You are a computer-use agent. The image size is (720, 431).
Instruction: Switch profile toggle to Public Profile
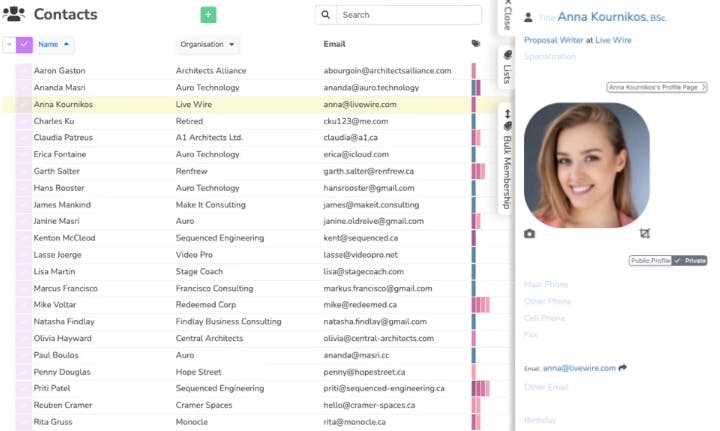point(651,261)
